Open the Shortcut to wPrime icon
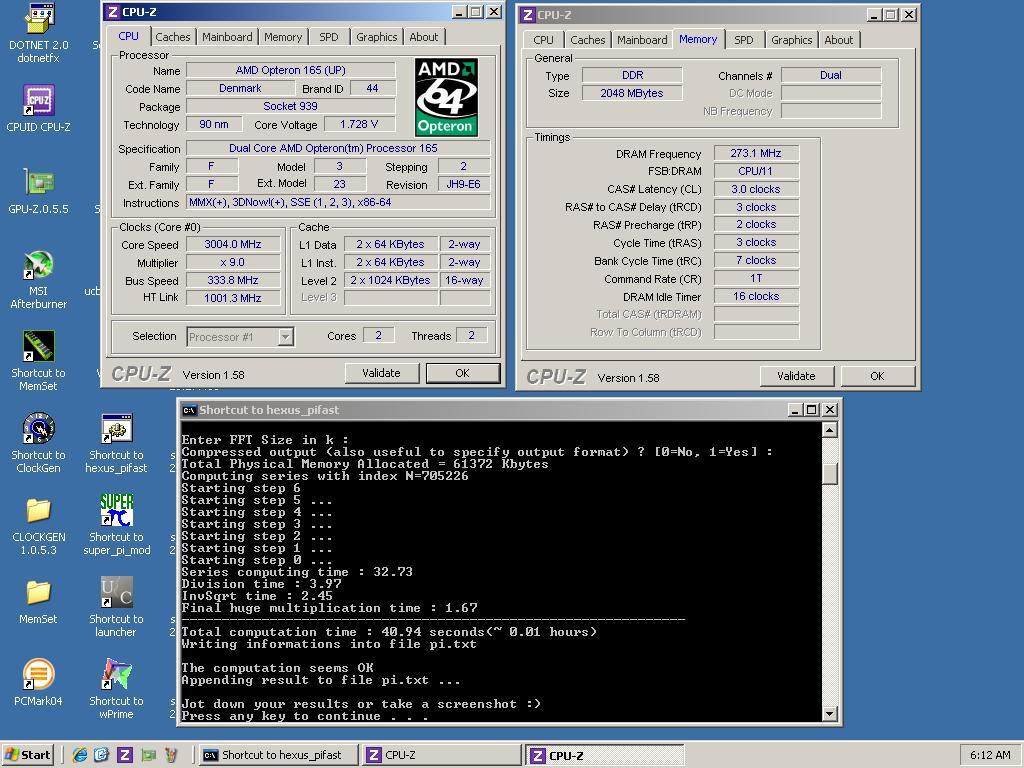 coord(116,690)
